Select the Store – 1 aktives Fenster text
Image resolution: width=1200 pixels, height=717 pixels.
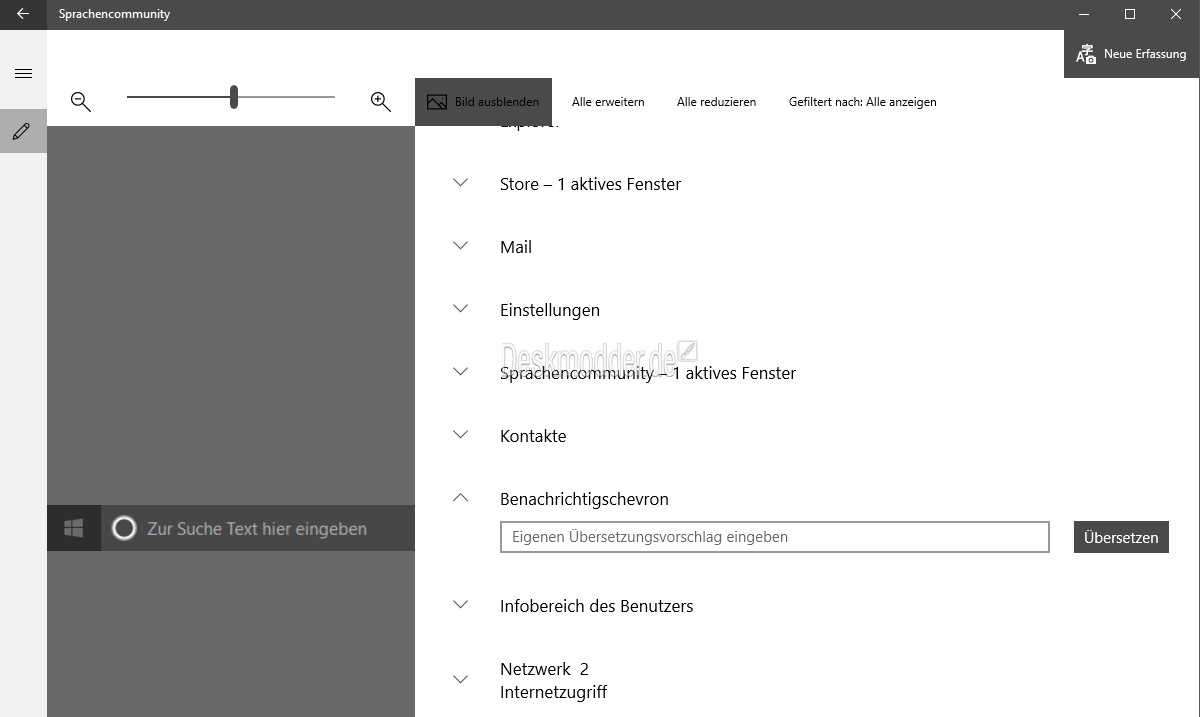point(590,184)
